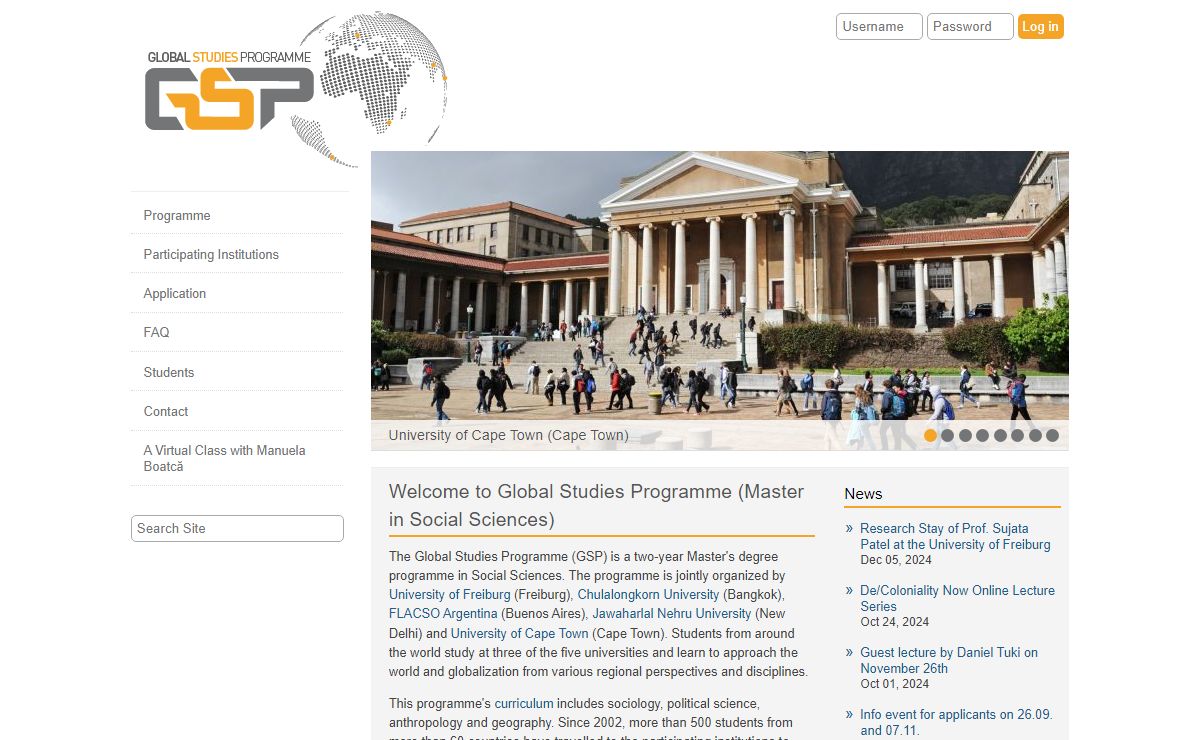Open the University of Freiburg link
1200x740 pixels.
449,594
